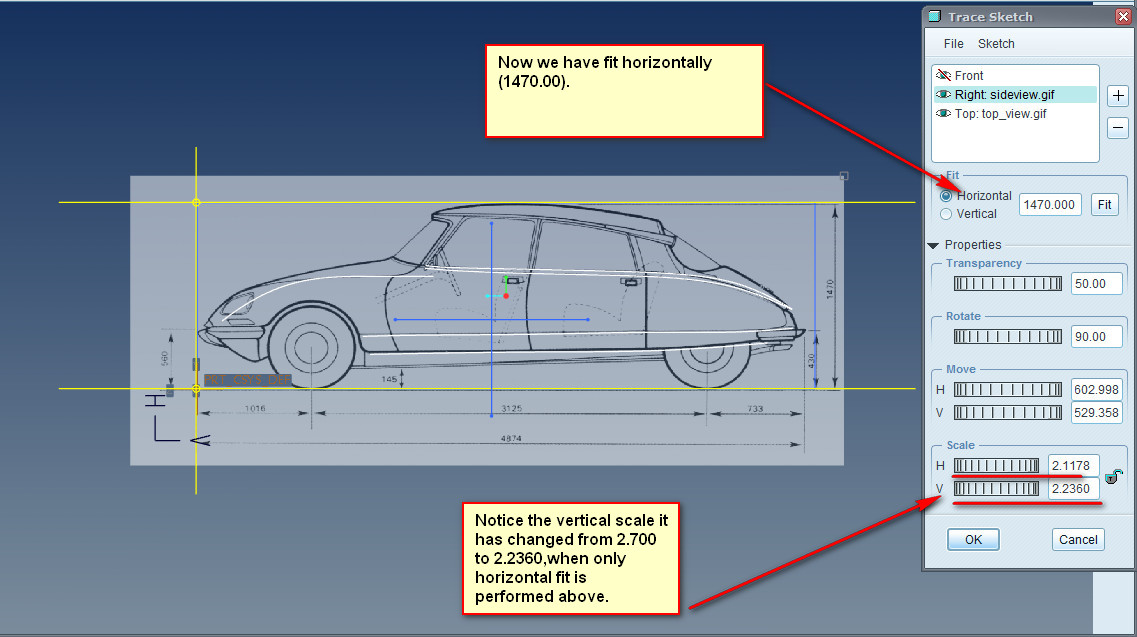The height and width of the screenshot is (637, 1137).
Task: Click the lower yellow guide intersection point
Action: [197, 389]
